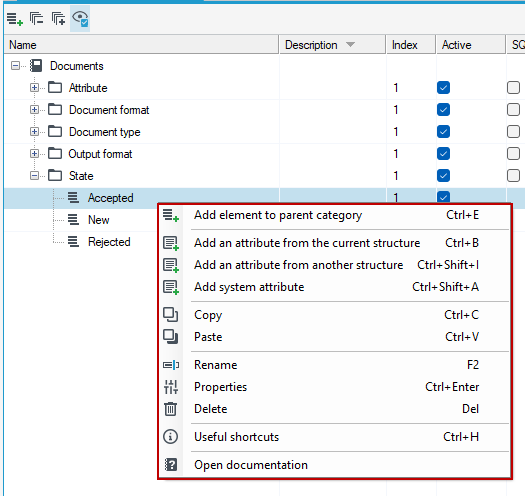Select Rename from the context menu

(x=335, y=365)
